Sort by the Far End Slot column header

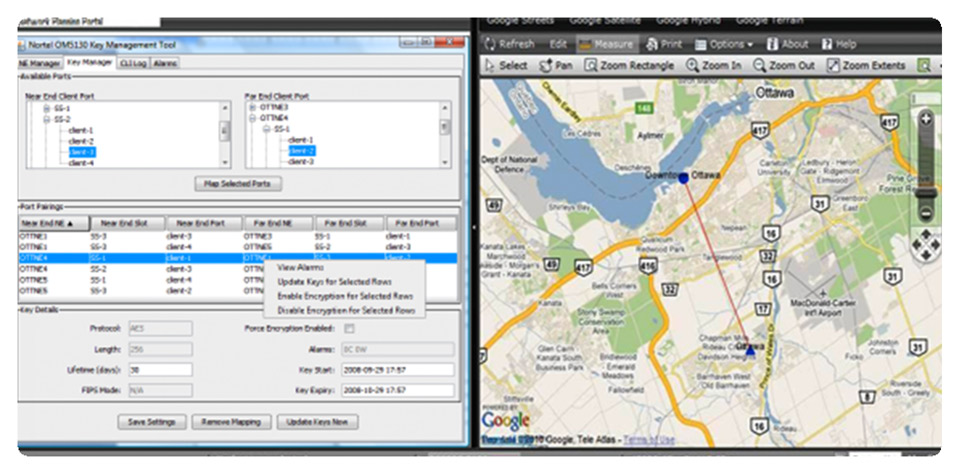point(350,223)
